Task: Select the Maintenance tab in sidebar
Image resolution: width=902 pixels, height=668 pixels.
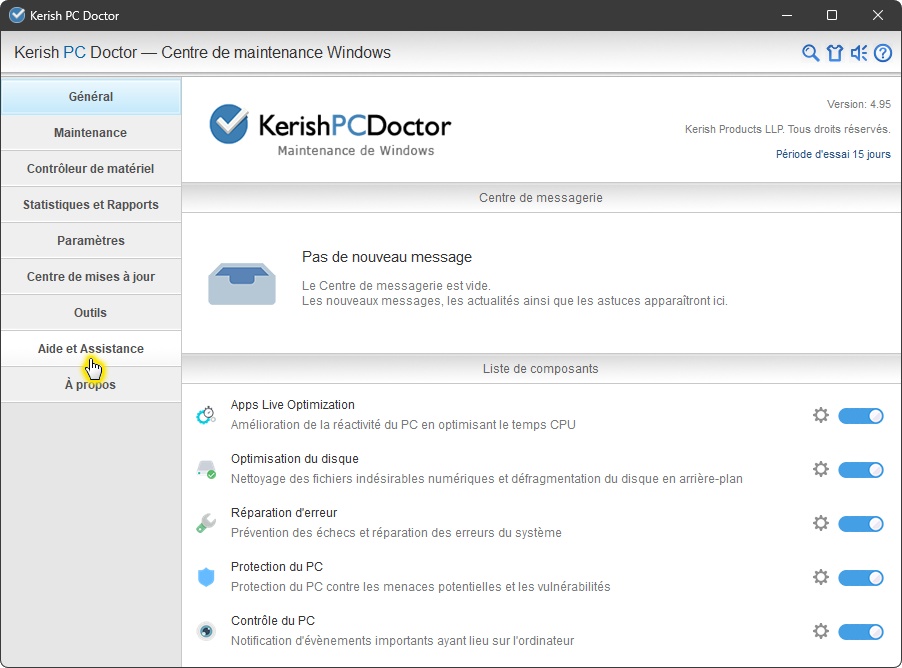Action: pyautogui.click(x=90, y=133)
